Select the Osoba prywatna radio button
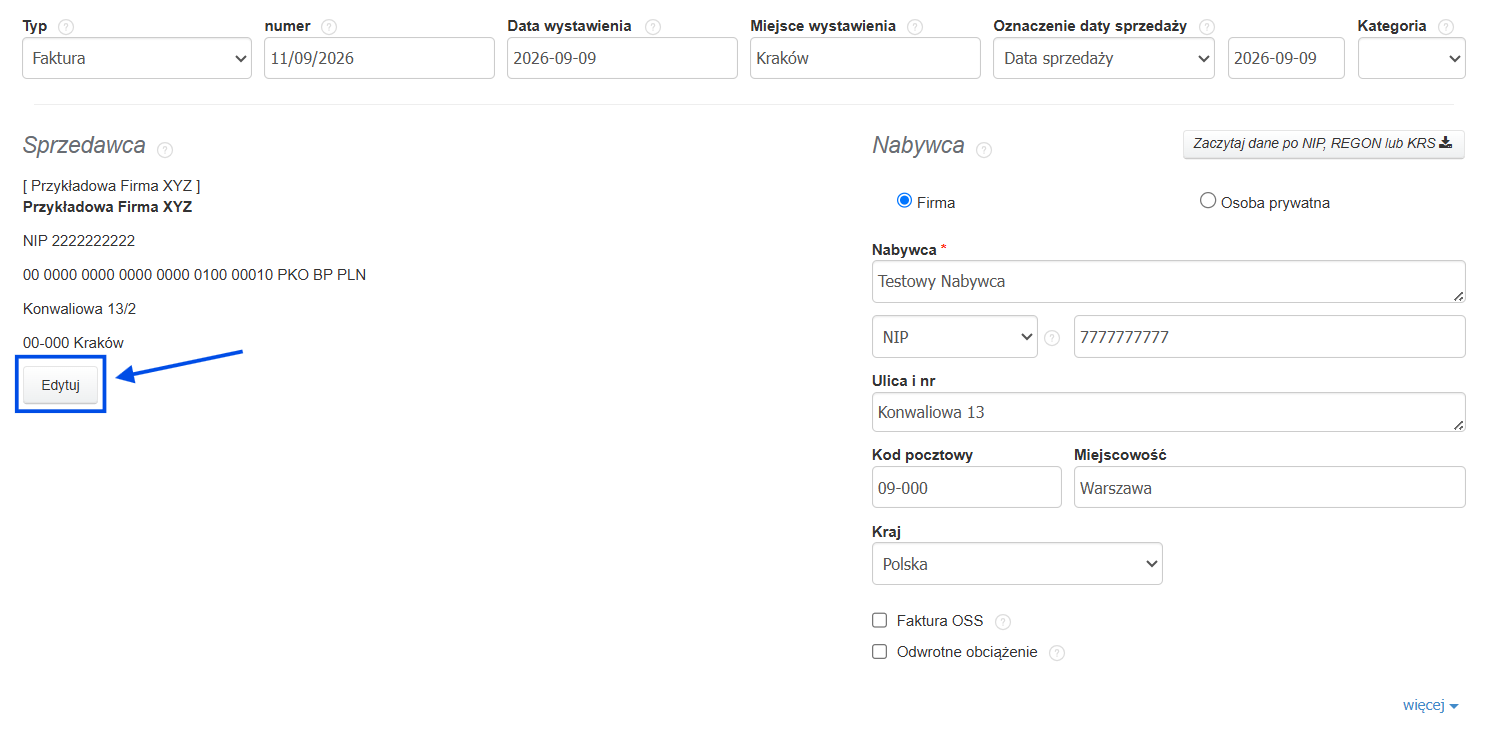This screenshot has height=732, width=1491. pyautogui.click(x=1207, y=201)
